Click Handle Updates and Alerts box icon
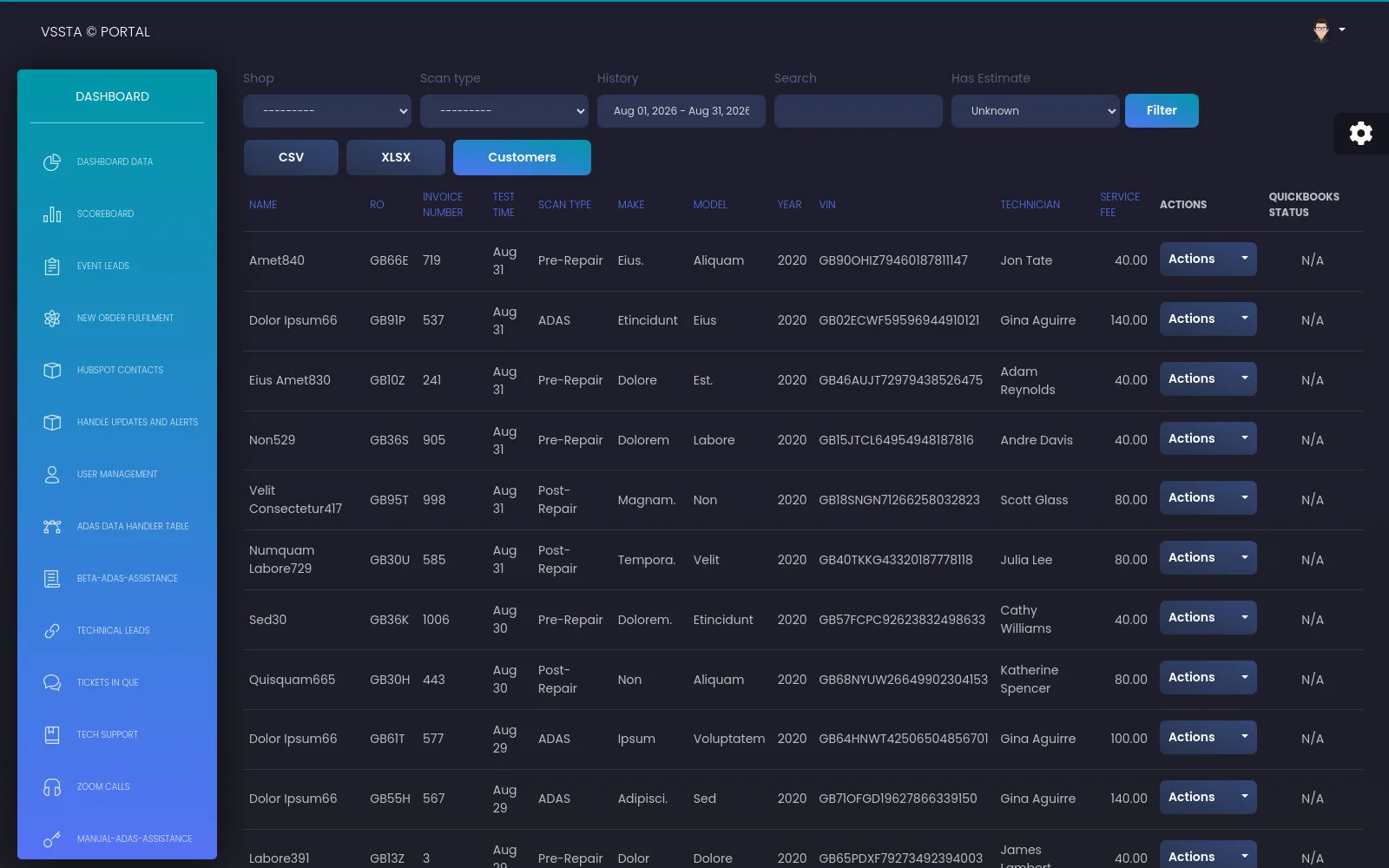 52,423
